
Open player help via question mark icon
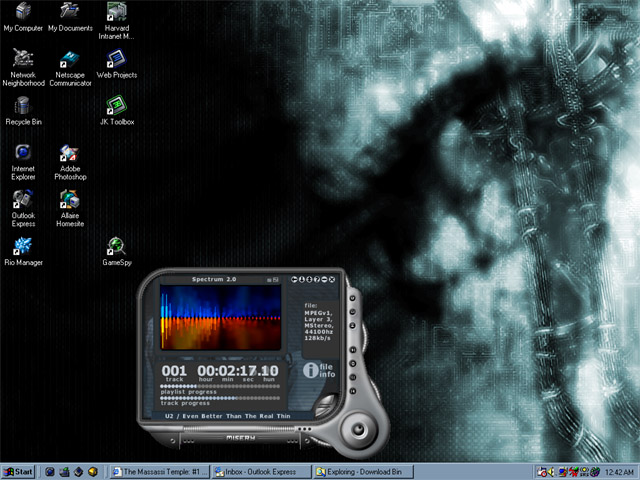point(317,279)
